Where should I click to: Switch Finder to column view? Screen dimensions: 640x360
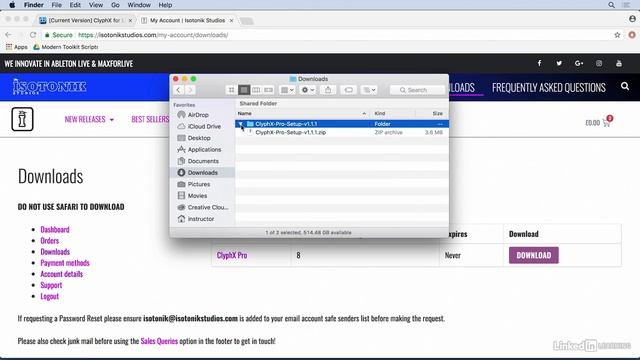[256, 90]
